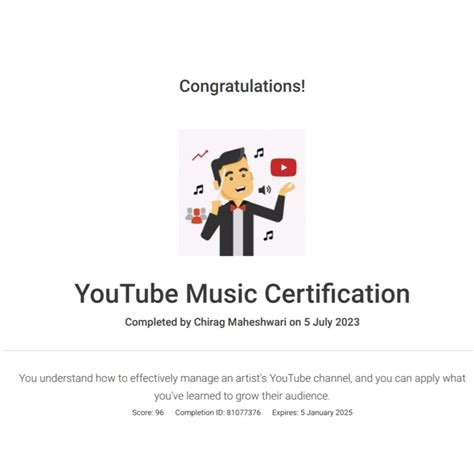Click the certification description paragraph

pyautogui.click(x=242, y=387)
